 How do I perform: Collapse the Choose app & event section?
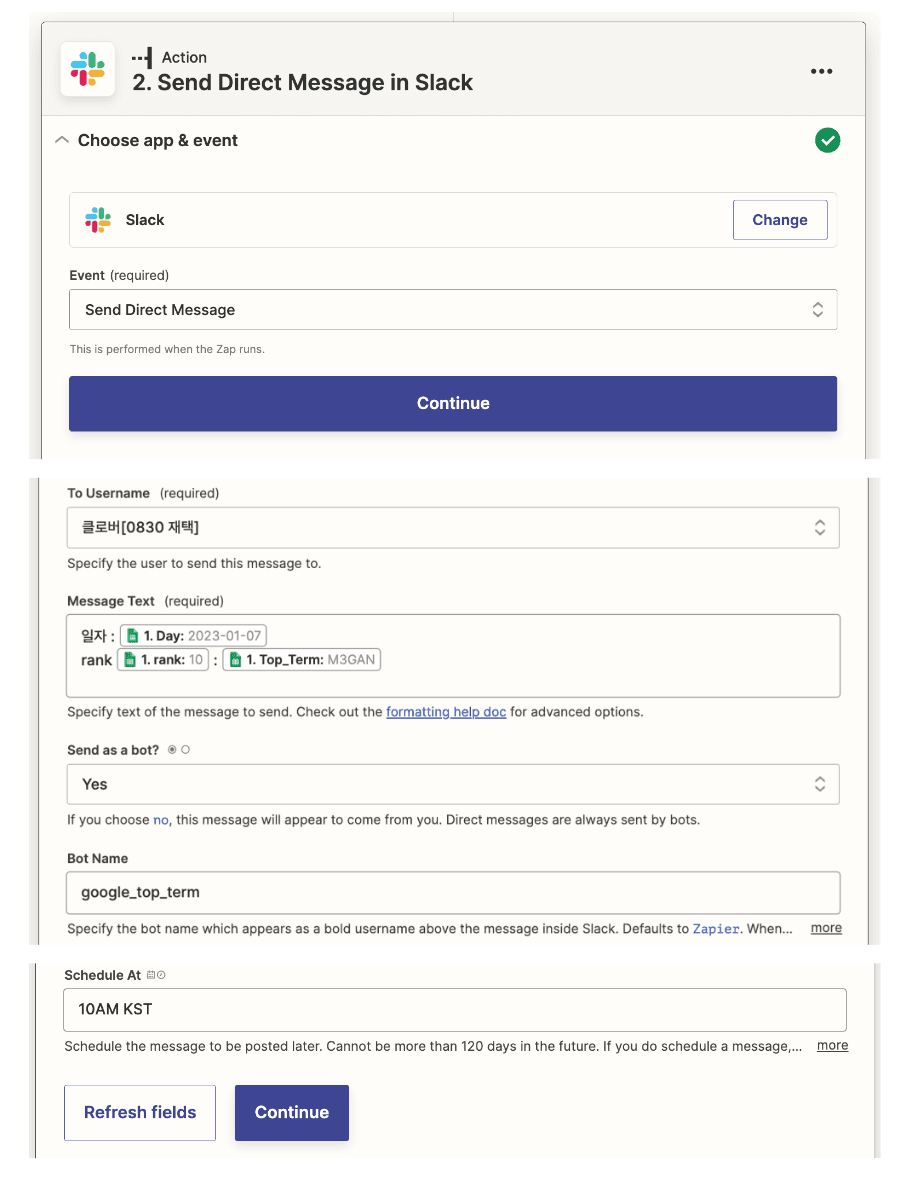coord(62,140)
